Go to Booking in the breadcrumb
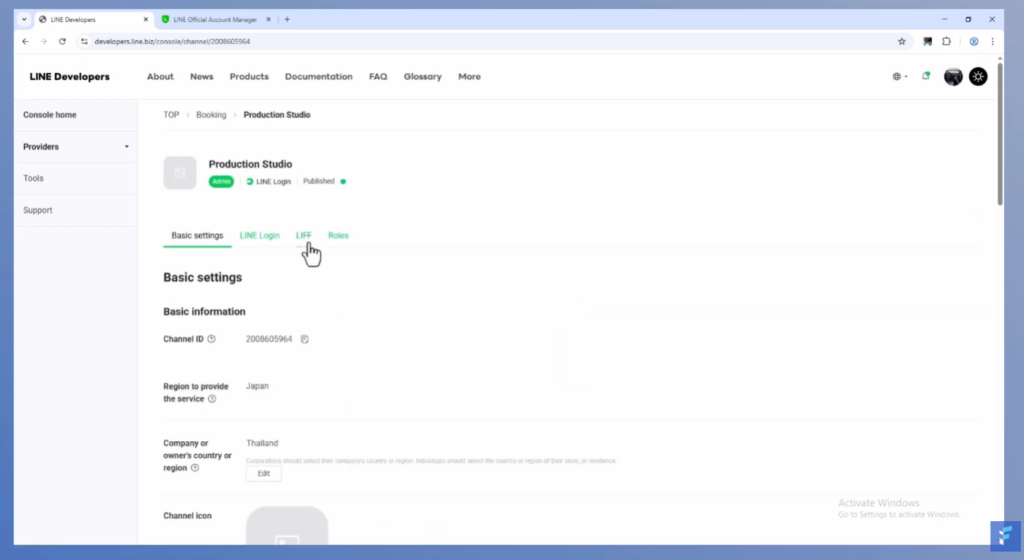Image resolution: width=1024 pixels, height=560 pixels. 211,115
